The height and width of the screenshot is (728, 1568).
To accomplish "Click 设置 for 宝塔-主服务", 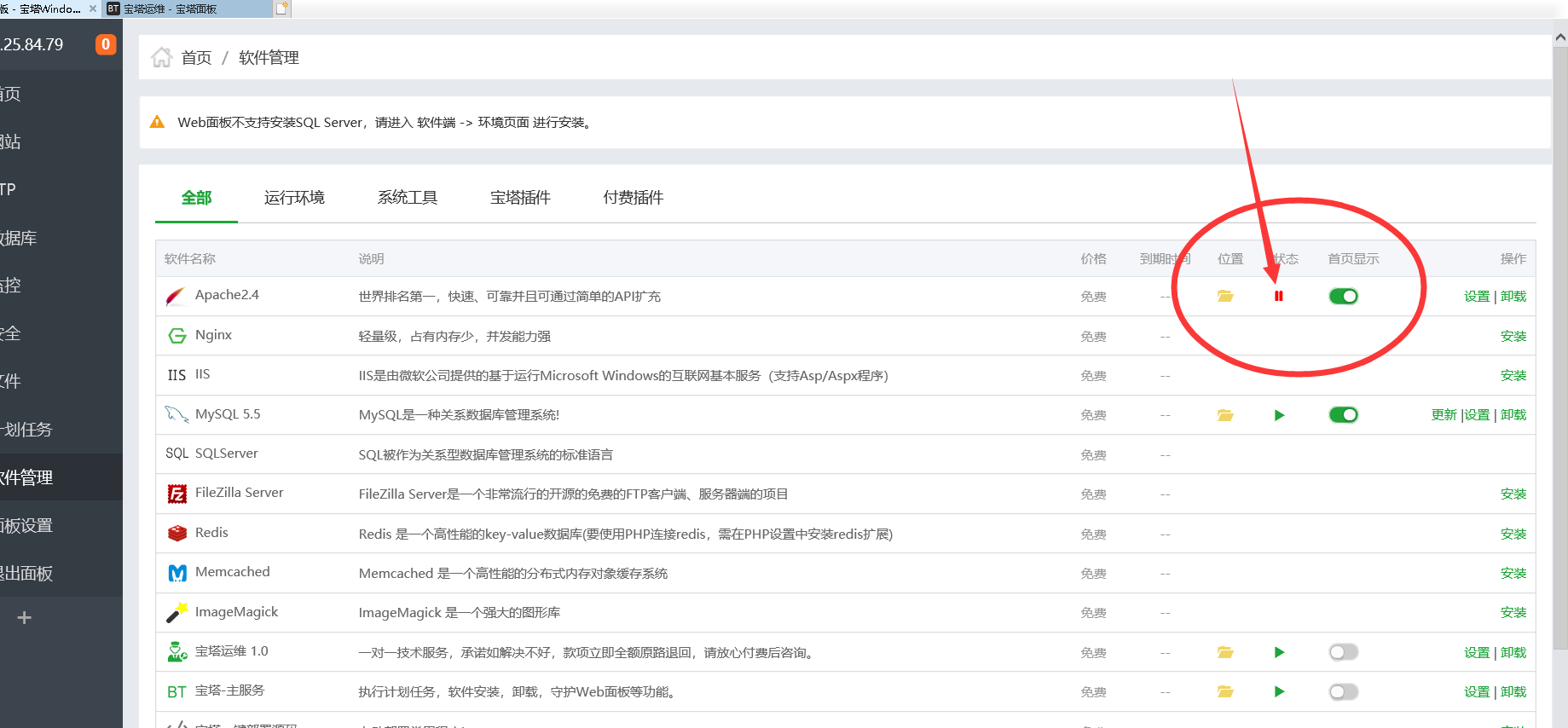I will coord(1477,691).
